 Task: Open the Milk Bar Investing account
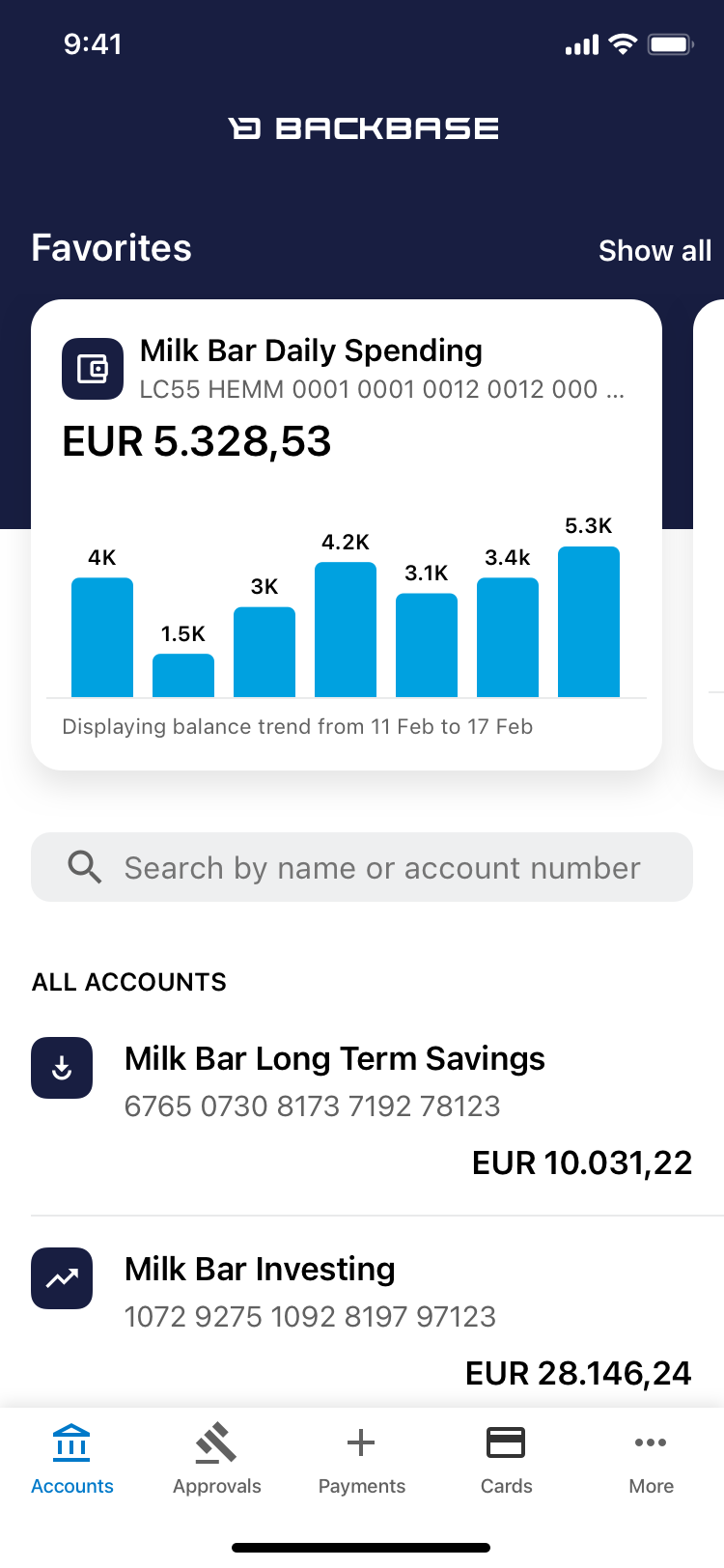(x=261, y=1270)
